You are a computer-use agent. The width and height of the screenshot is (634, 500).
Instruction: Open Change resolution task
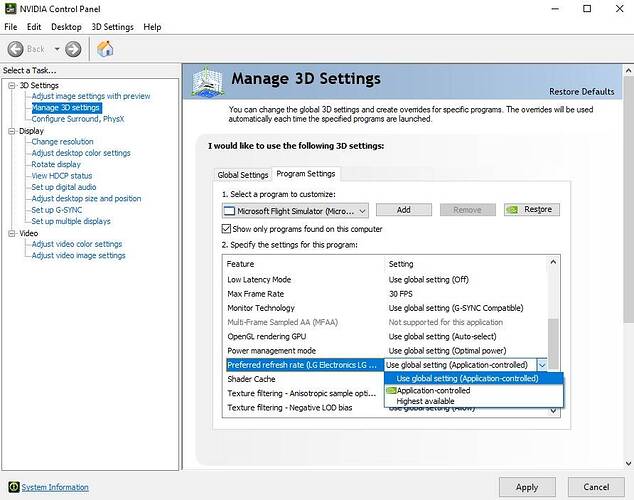point(62,141)
